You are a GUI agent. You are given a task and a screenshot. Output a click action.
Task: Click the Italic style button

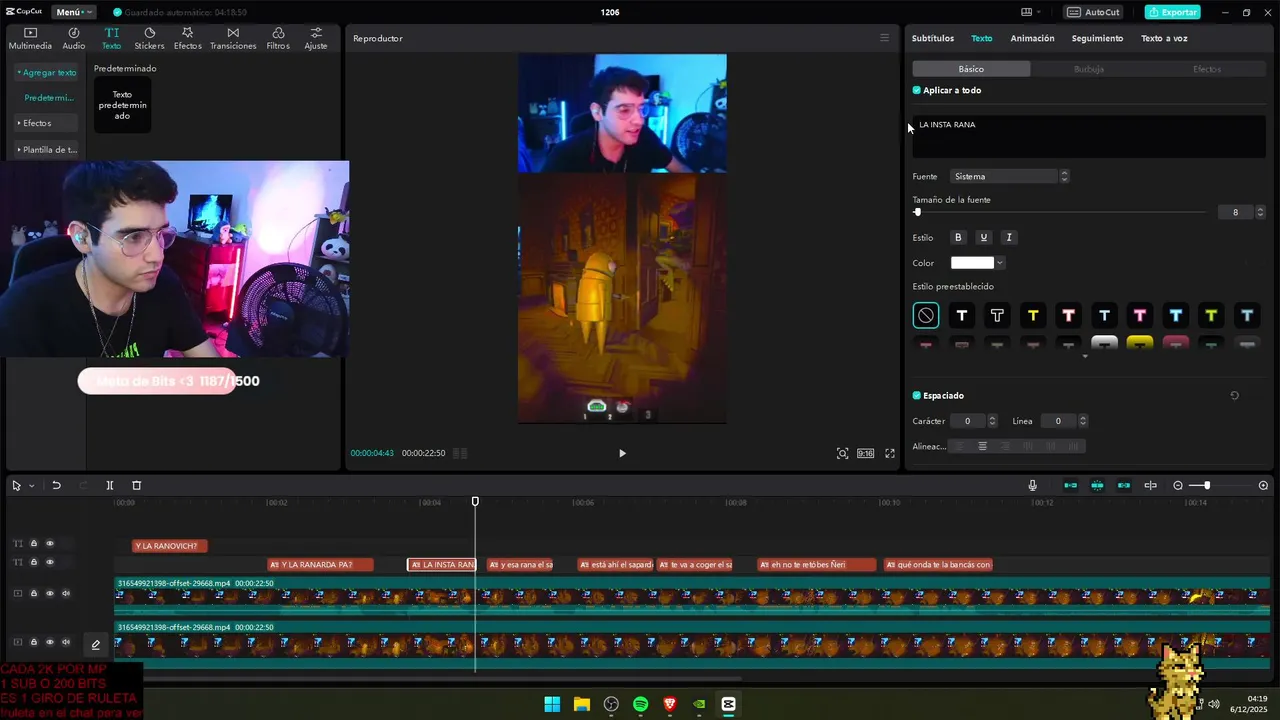click(x=1009, y=237)
